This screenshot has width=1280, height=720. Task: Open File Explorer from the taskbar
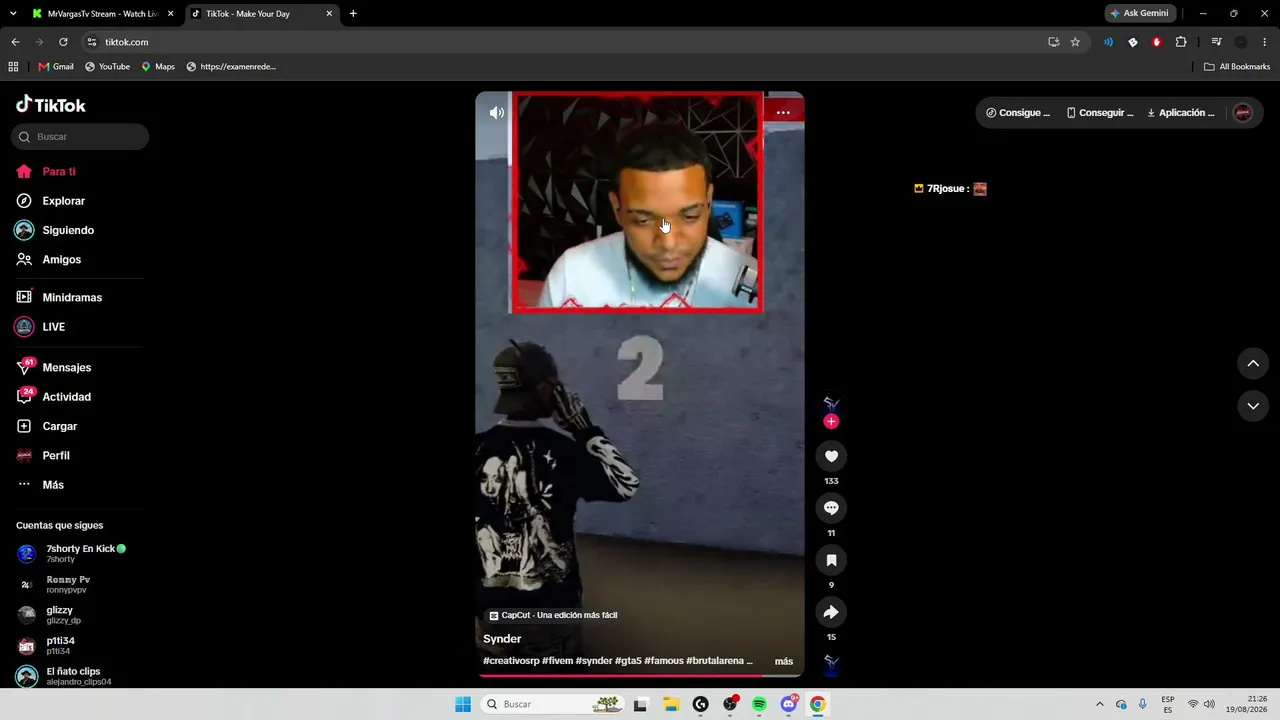point(671,704)
